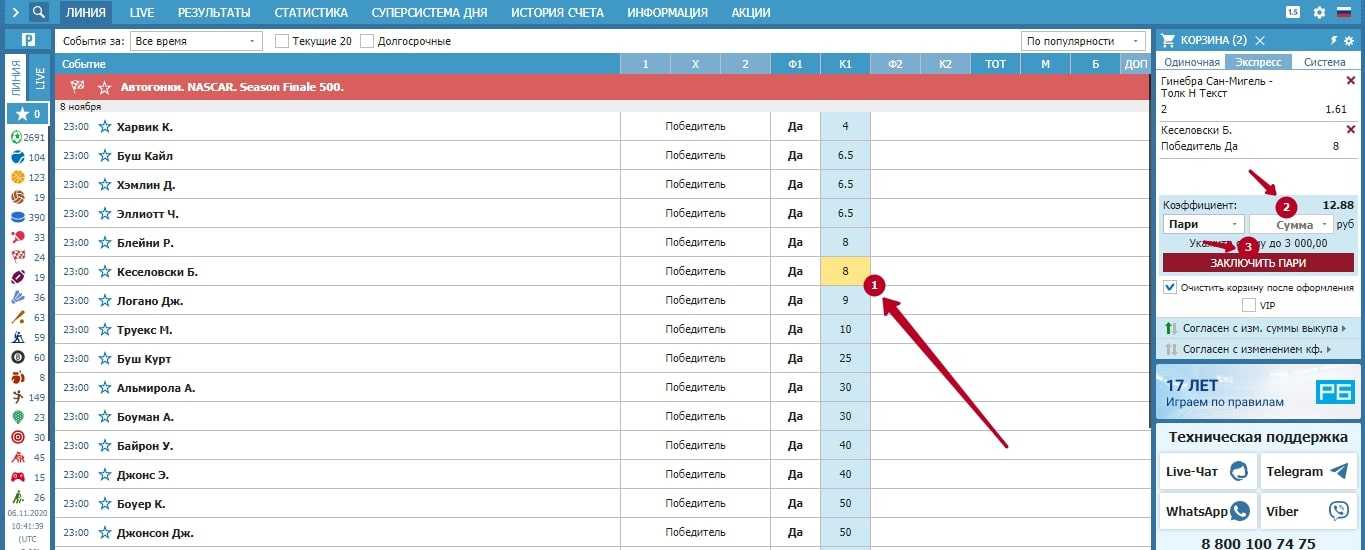Select the darts target icon with 30 events
Screen dimensions: 1365x550
[18, 437]
